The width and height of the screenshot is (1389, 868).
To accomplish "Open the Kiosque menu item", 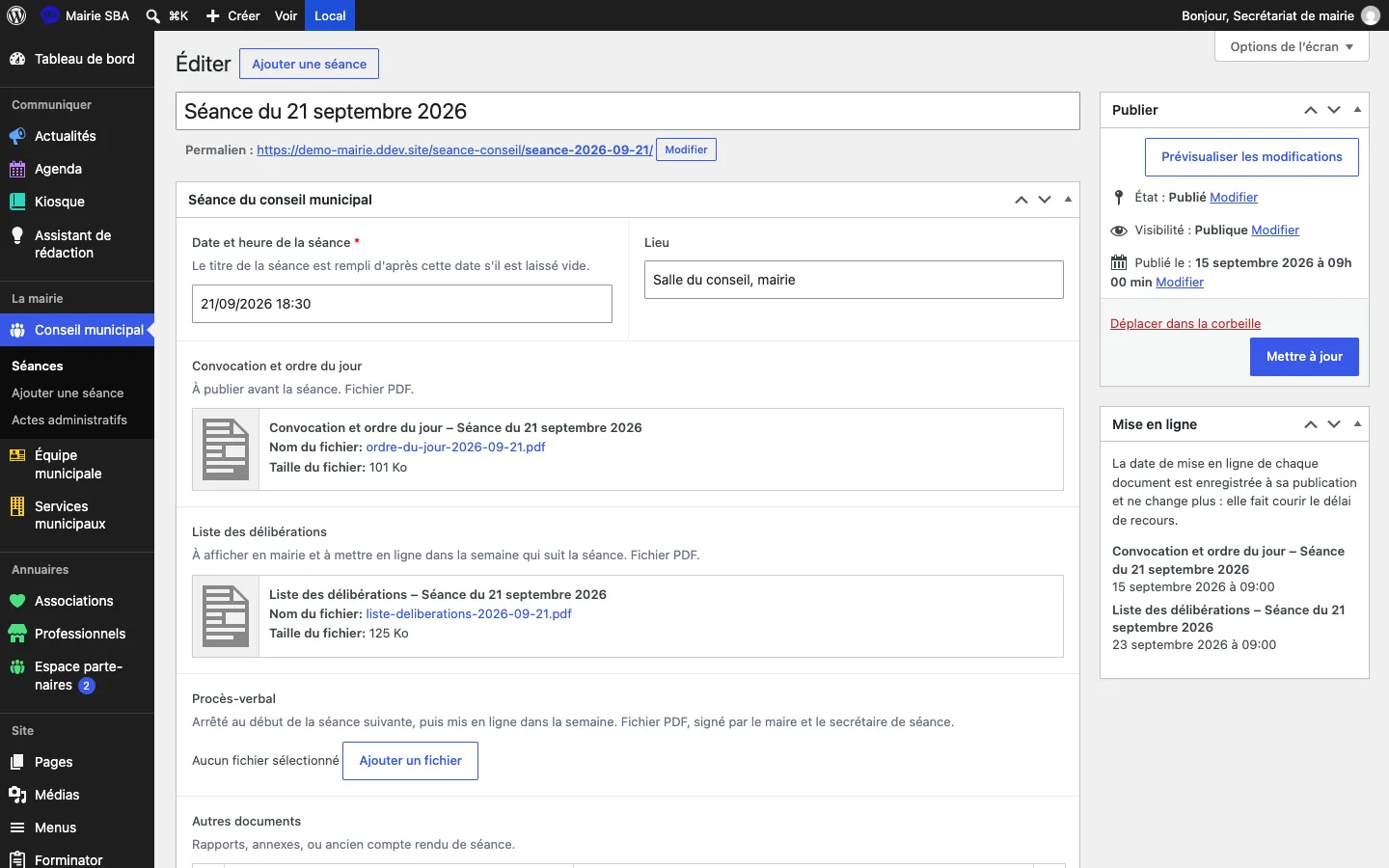I will point(77,202).
